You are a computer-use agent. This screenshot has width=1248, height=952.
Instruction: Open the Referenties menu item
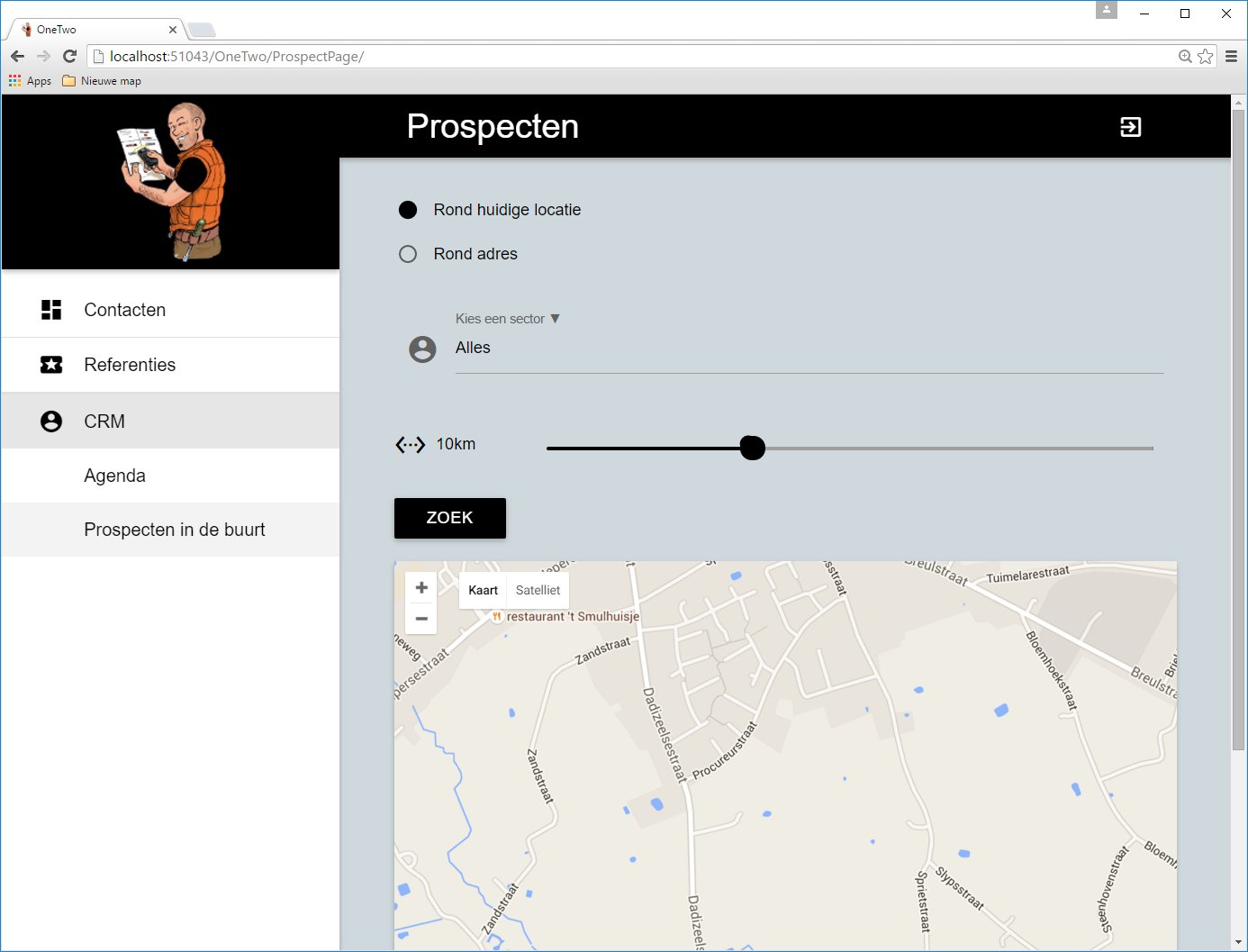point(171,365)
